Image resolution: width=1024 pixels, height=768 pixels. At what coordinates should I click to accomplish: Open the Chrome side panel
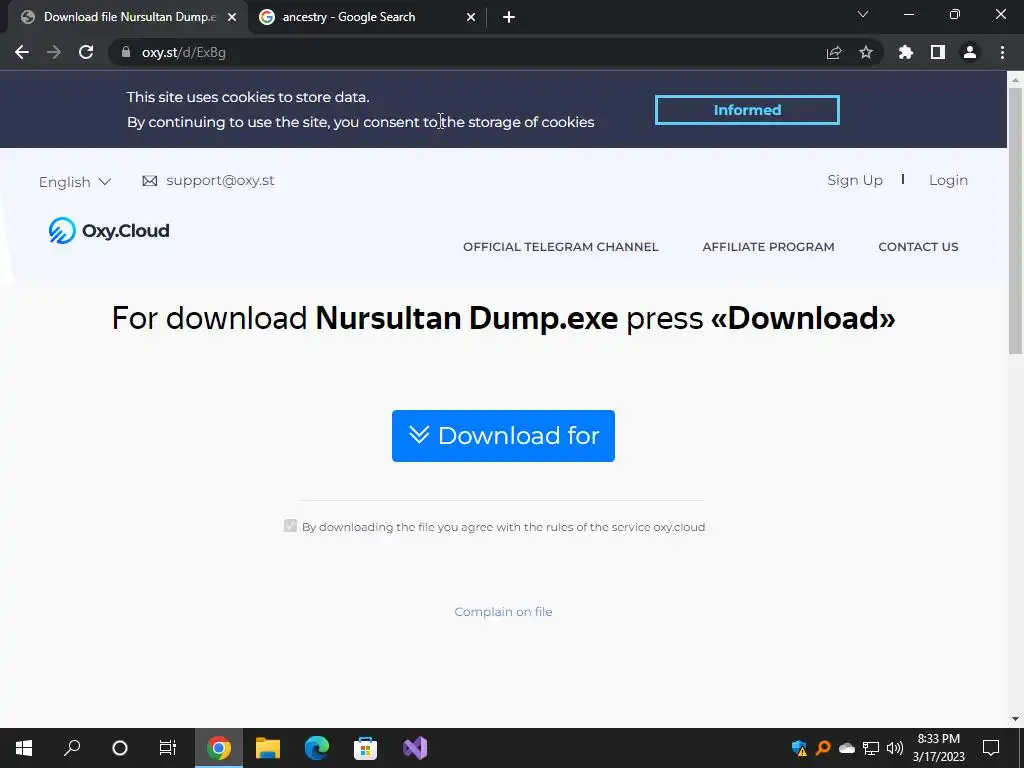(938, 52)
